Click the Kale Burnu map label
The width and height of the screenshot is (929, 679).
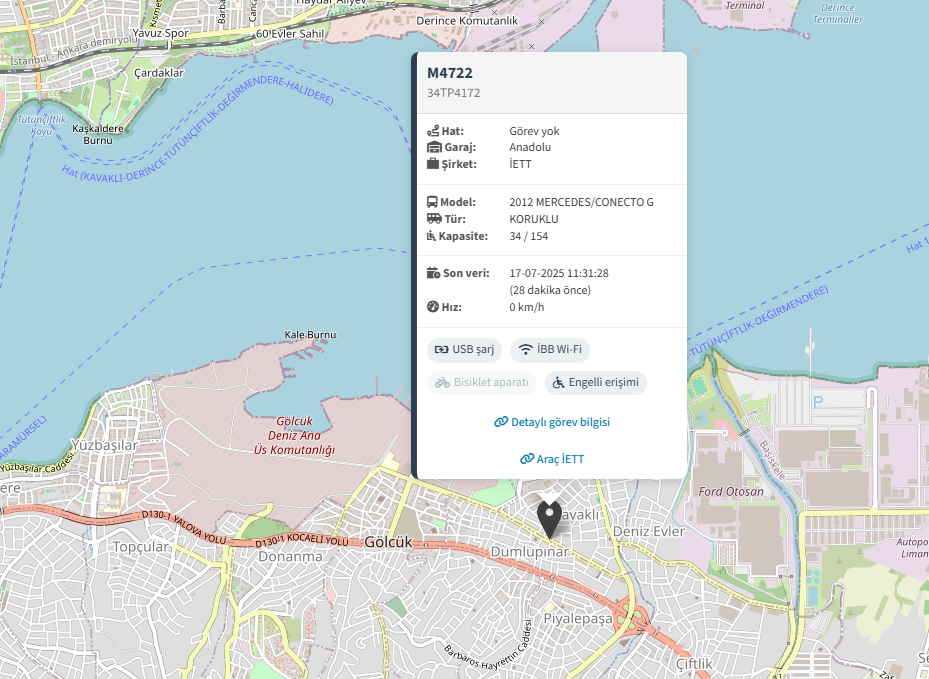click(310, 335)
